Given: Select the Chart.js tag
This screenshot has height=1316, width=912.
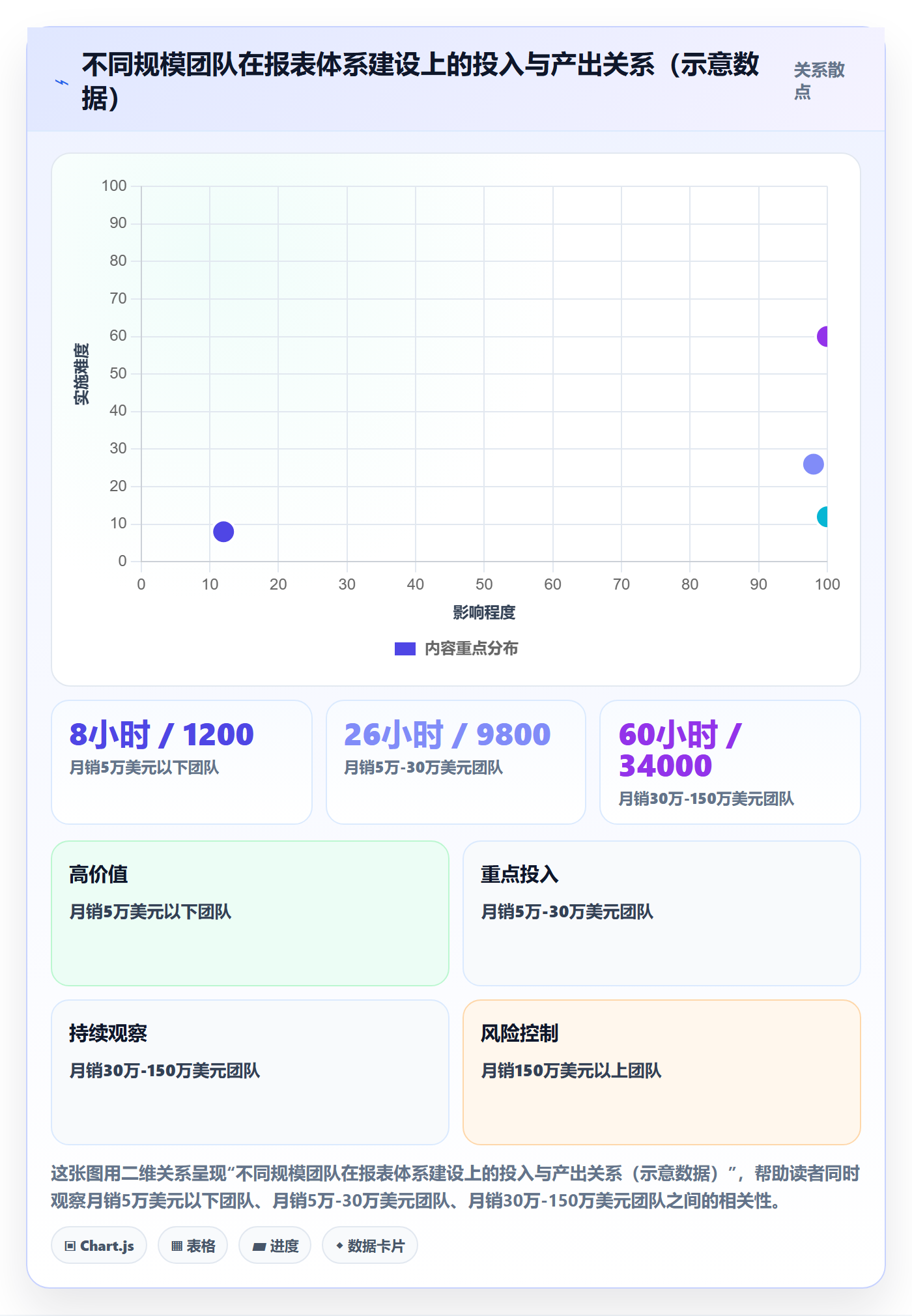Looking at the screenshot, I should (99, 1246).
